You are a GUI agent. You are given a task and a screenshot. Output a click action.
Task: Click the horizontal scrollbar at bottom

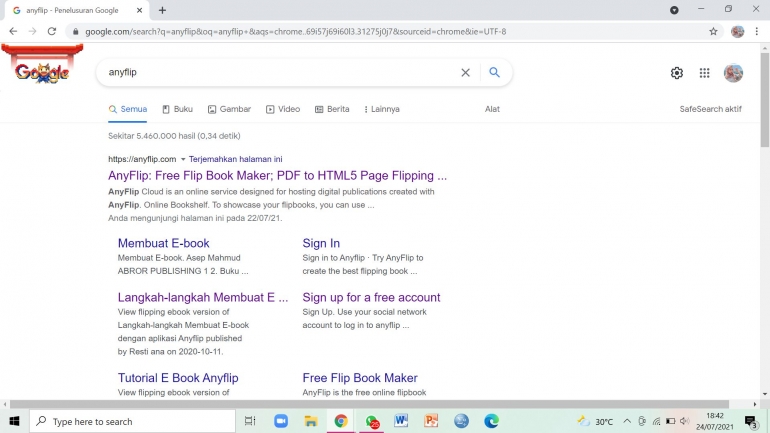(369, 404)
